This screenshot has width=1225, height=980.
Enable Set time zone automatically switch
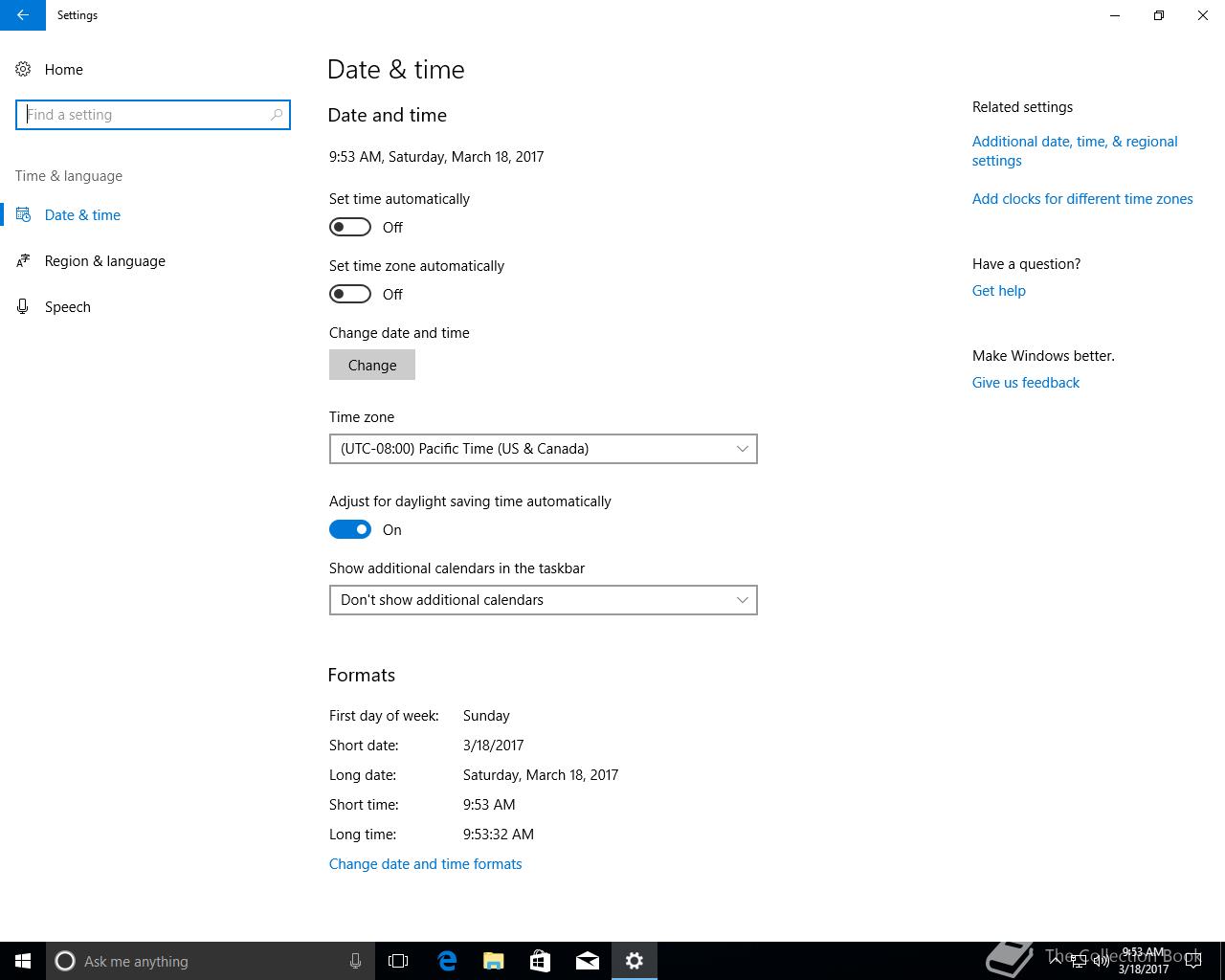[x=350, y=294]
